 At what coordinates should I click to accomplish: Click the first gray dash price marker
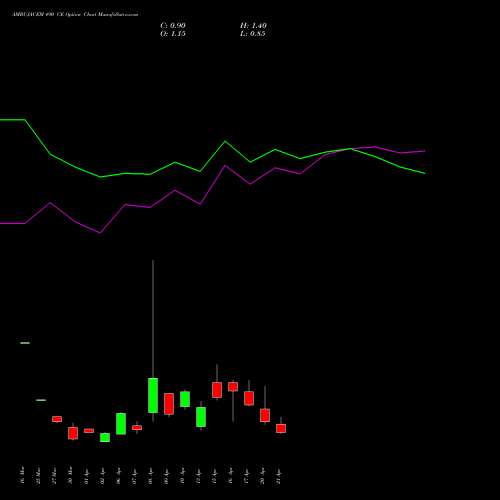pos(25,343)
